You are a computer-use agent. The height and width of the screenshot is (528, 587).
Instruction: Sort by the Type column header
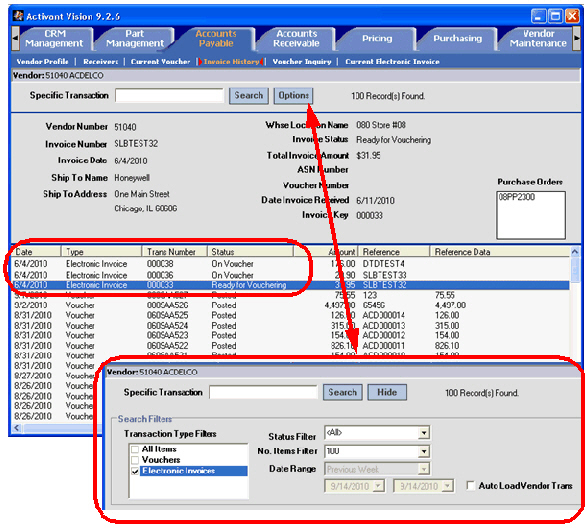point(102,252)
